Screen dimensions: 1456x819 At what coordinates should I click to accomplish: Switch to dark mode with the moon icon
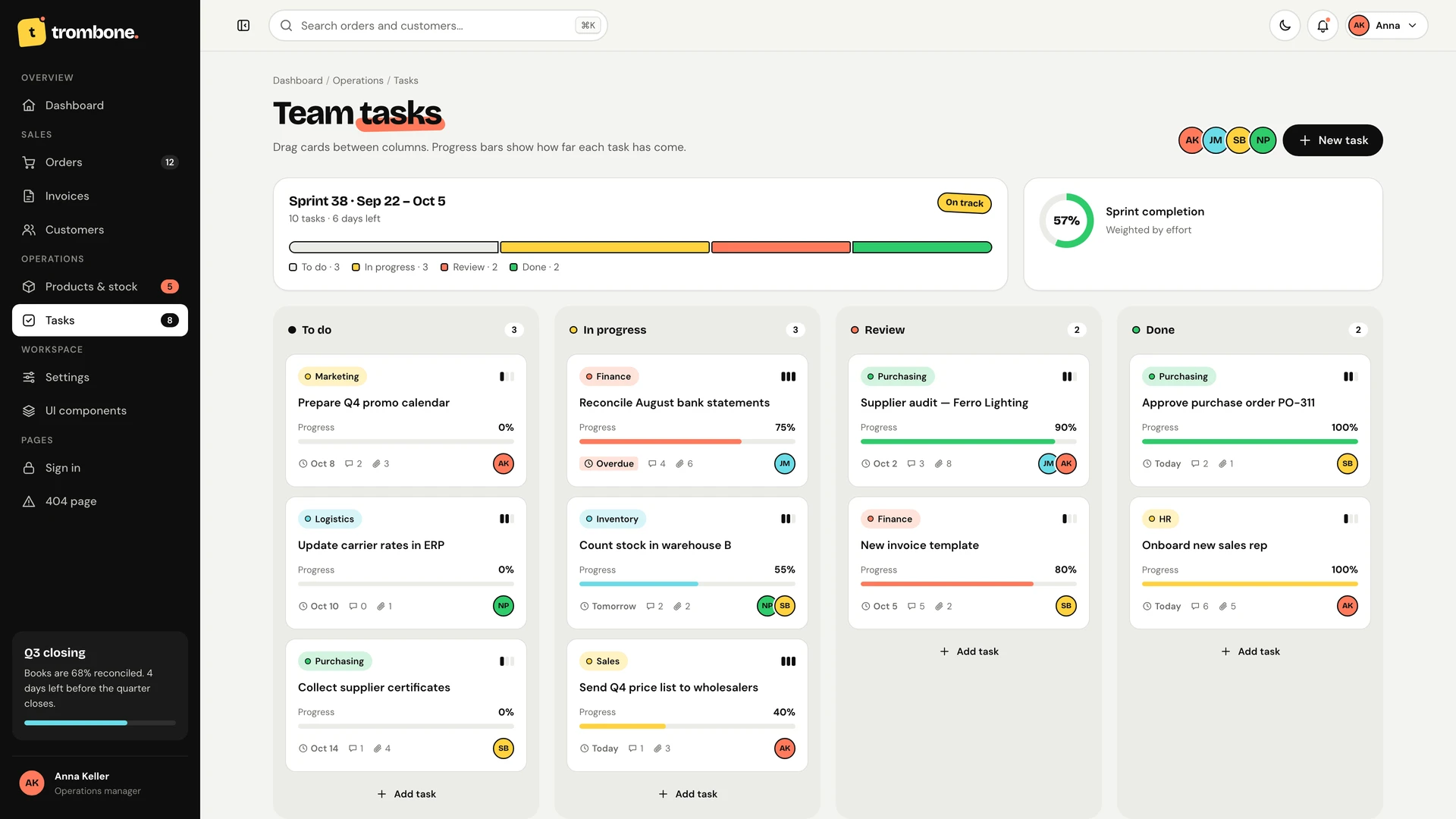1285,26
